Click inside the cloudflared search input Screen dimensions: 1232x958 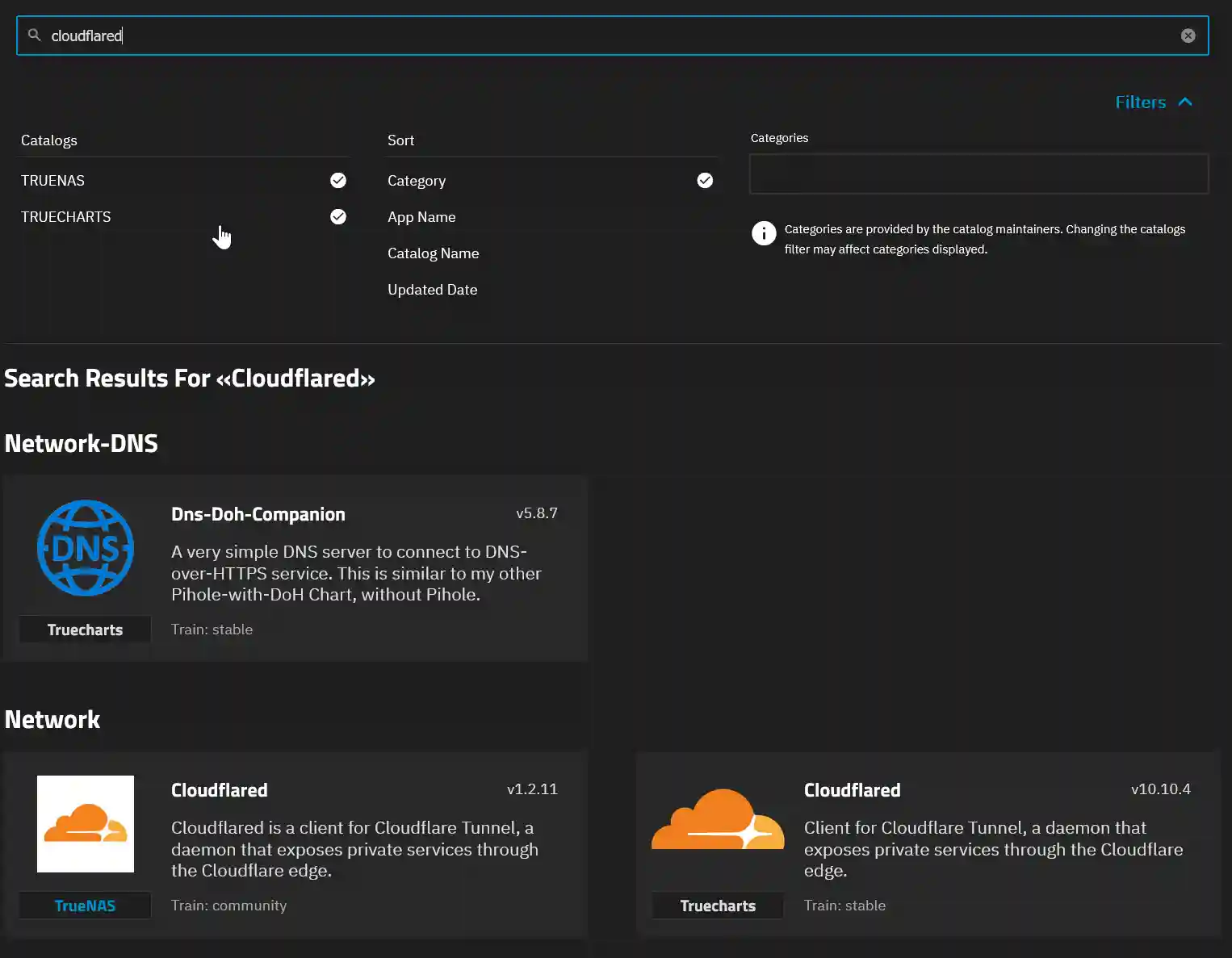tap(323, 36)
